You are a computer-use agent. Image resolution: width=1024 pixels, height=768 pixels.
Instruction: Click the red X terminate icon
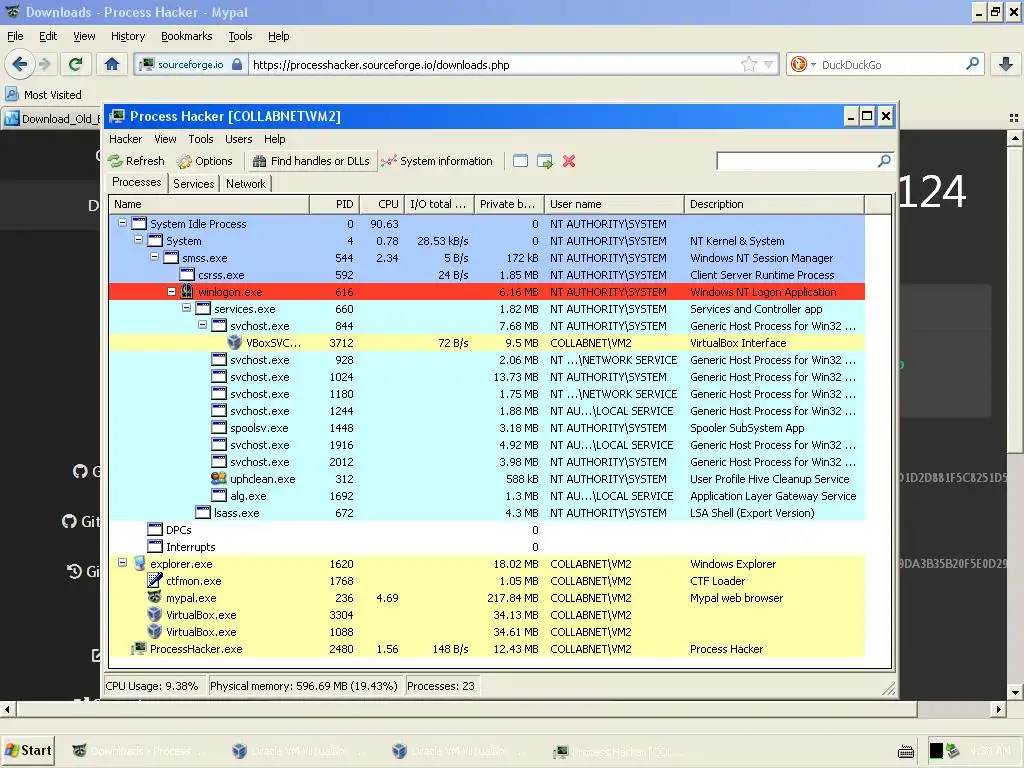pyautogui.click(x=569, y=161)
